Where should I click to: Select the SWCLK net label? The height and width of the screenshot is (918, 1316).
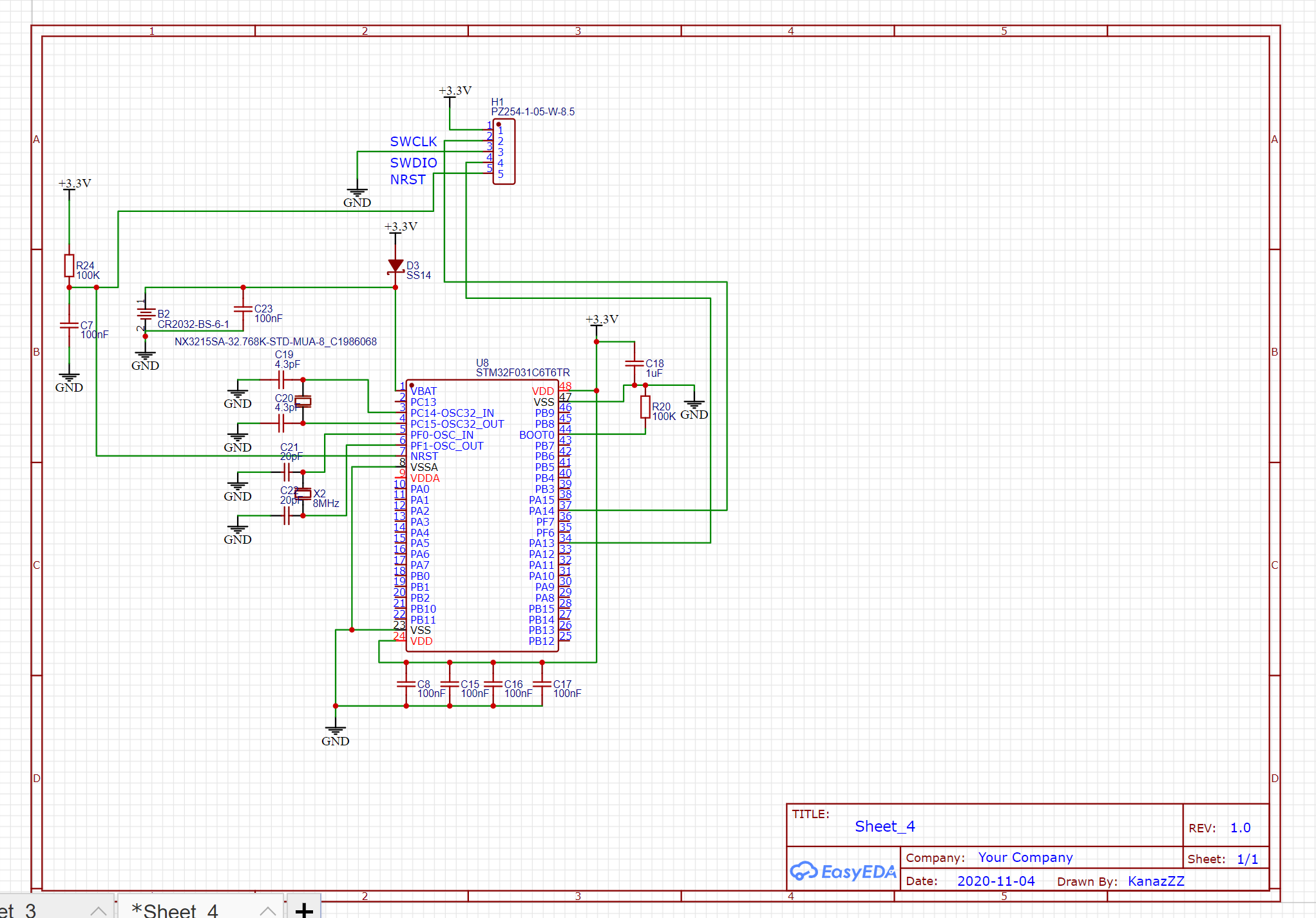(x=414, y=142)
